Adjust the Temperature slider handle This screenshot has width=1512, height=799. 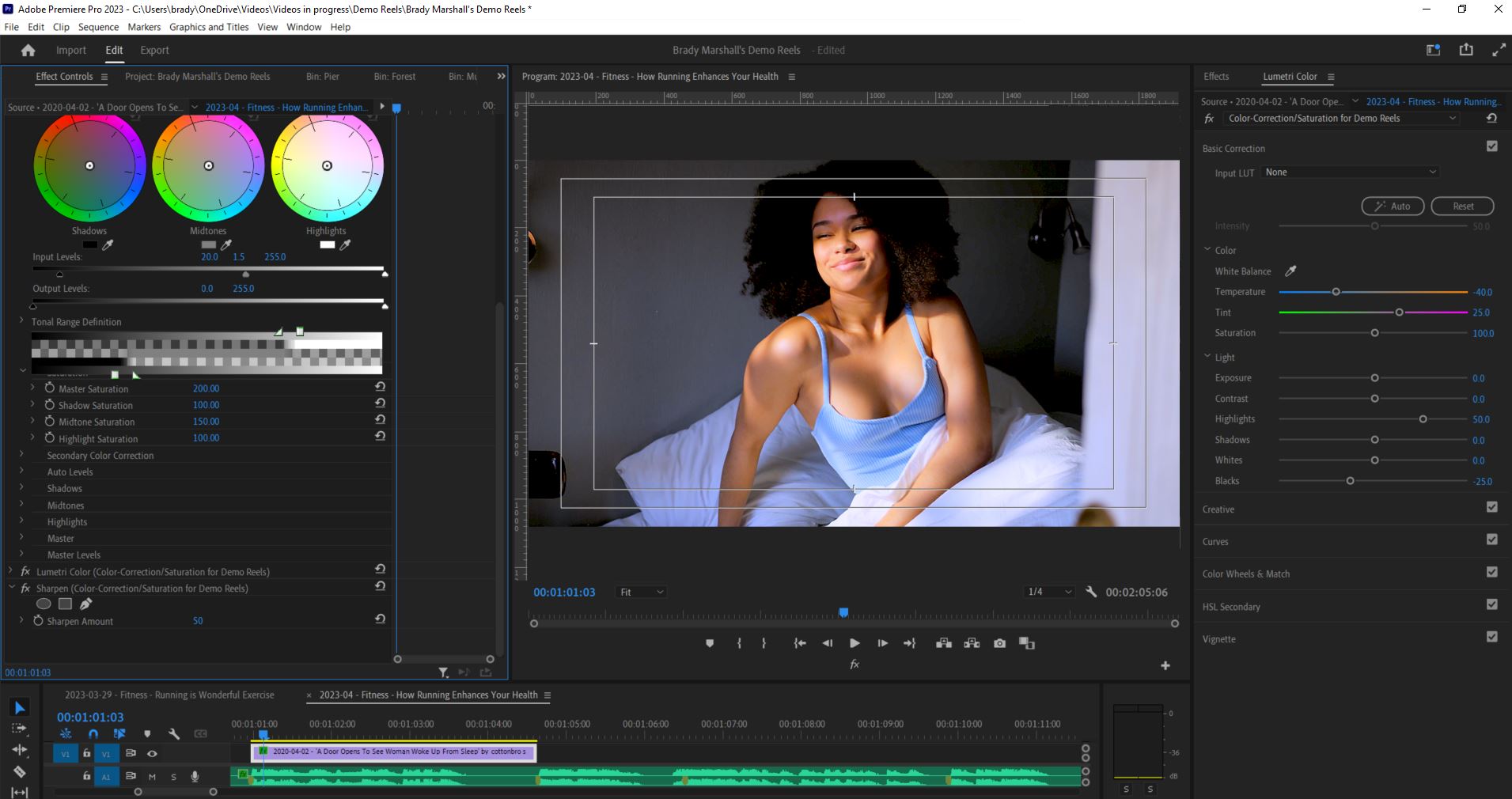click(x=1336, y=292)
